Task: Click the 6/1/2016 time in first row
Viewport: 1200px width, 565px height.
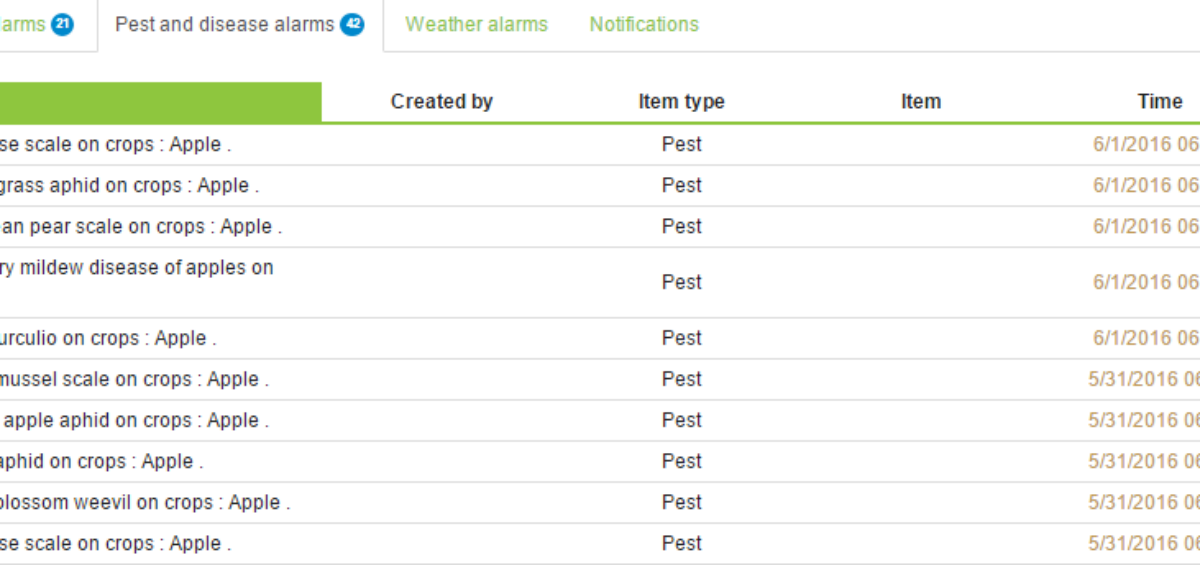Action: pyautogui.click(x=1146, y=144)
